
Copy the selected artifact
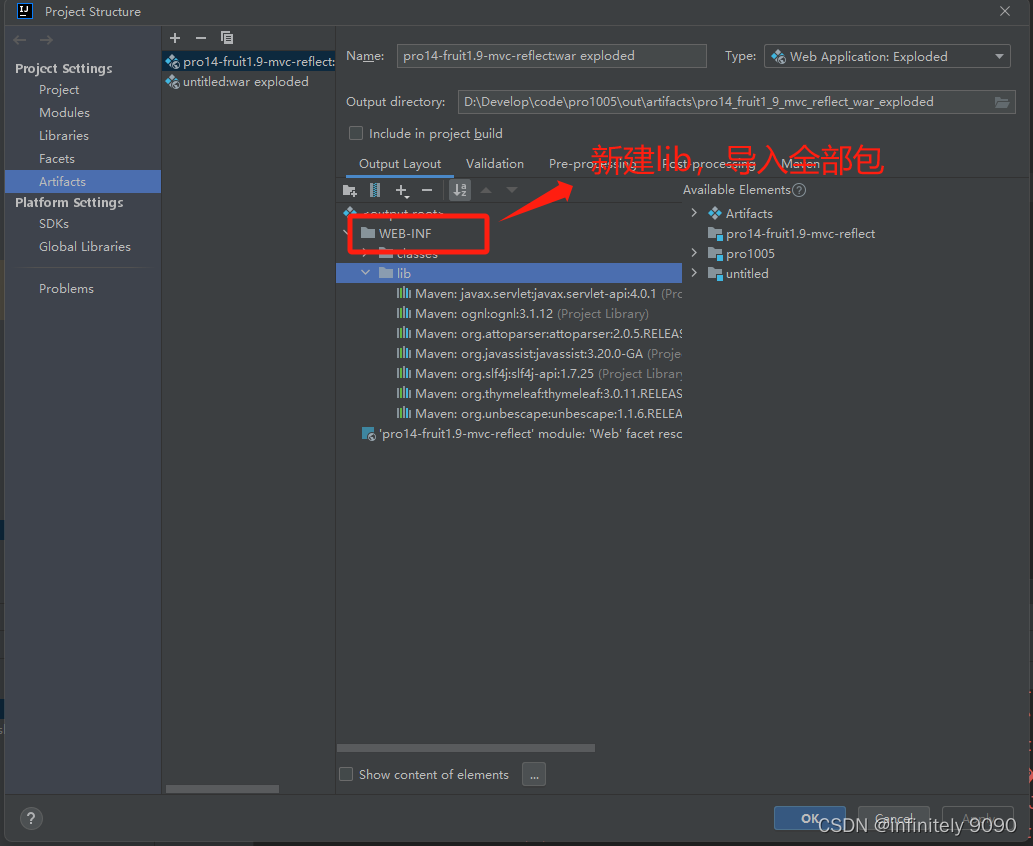pyautogui.click(x=227, y=38)
